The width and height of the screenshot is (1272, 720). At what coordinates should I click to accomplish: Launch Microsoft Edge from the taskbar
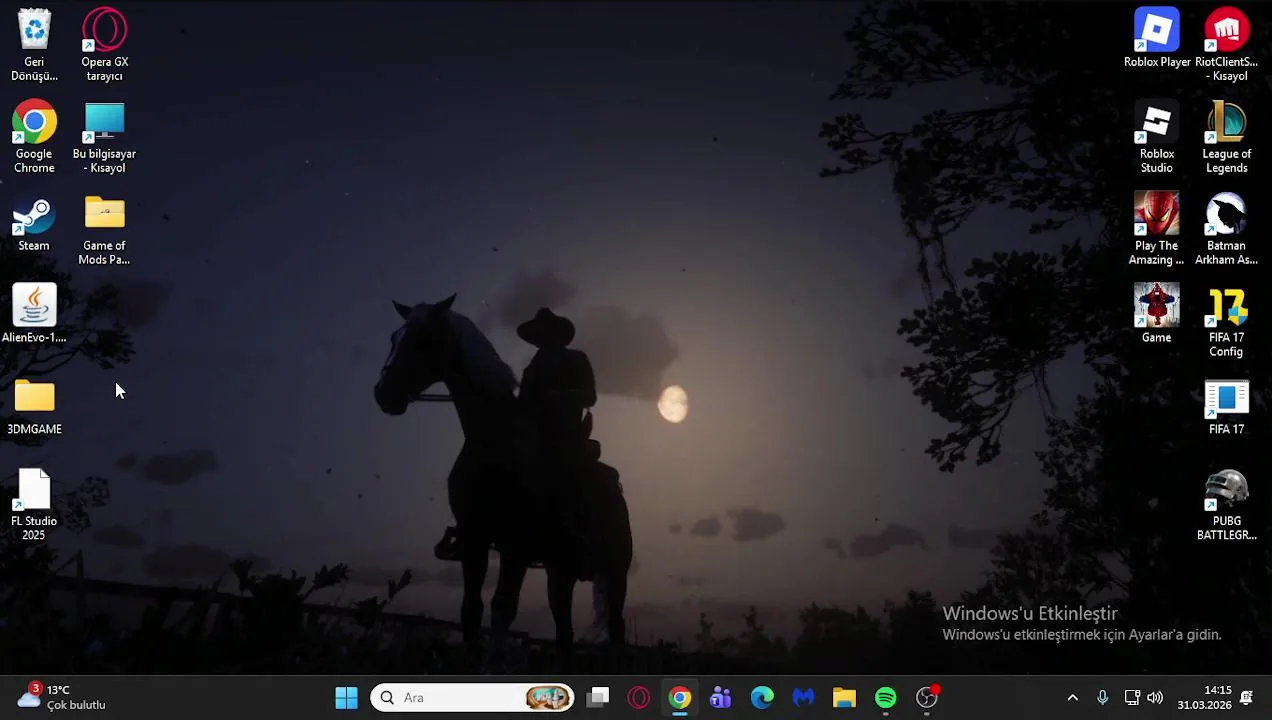[x=762, y=698]
